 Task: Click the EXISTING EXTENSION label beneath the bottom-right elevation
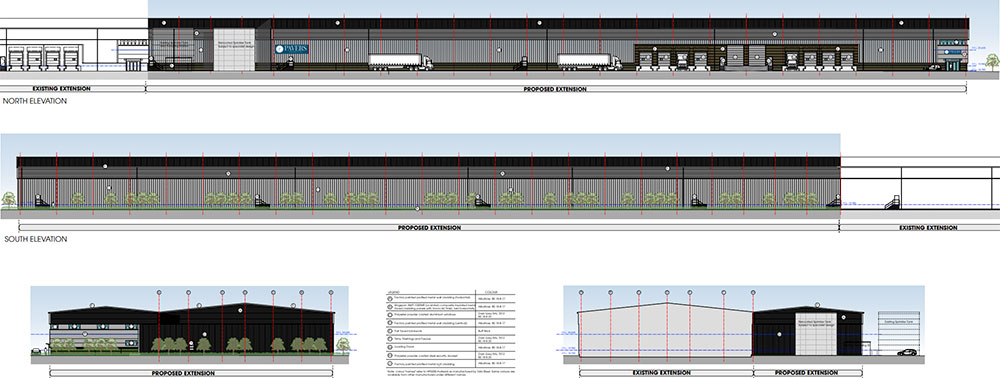point(661,372)
